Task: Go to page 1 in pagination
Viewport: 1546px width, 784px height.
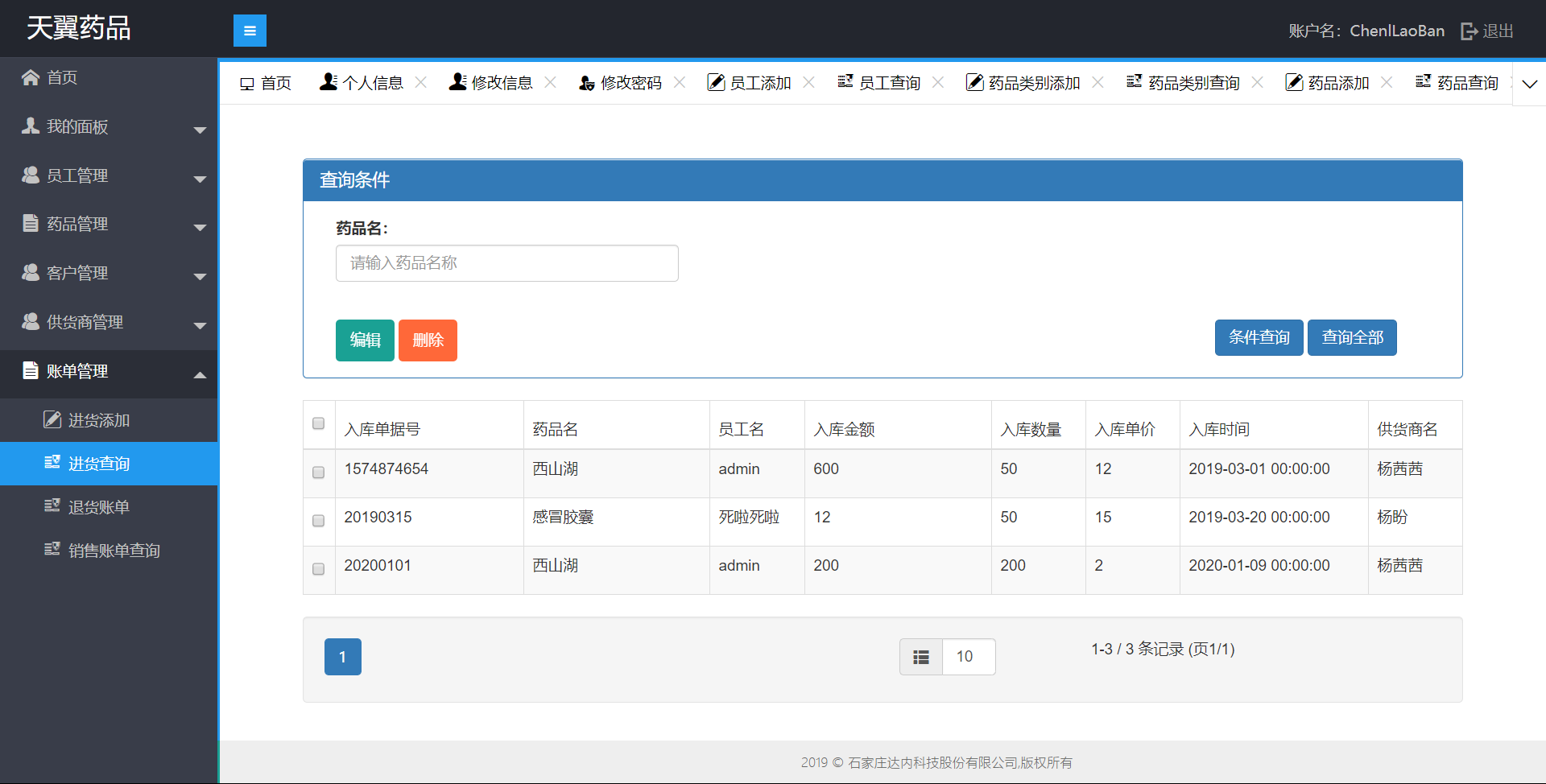Action: click(x=342, y=657)
